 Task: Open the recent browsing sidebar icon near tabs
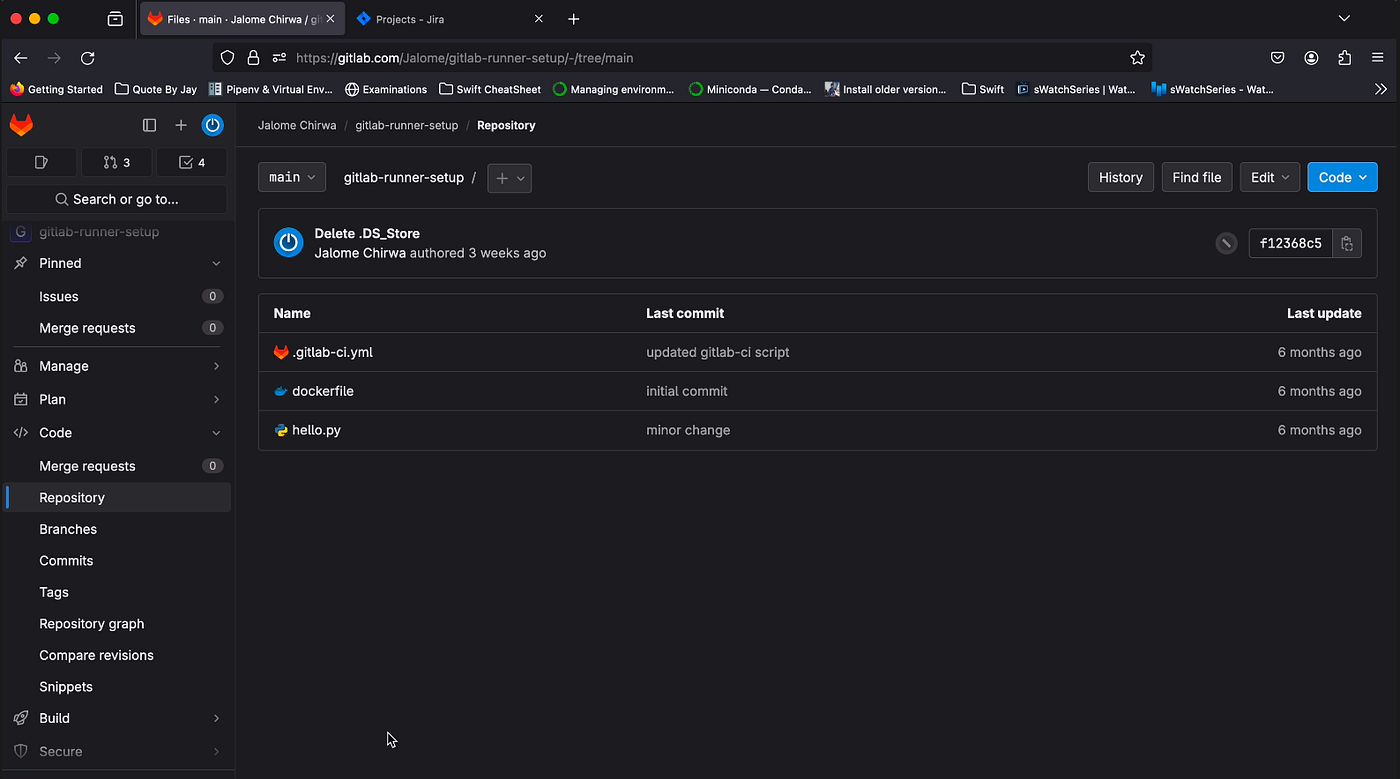tap(115, 19)
